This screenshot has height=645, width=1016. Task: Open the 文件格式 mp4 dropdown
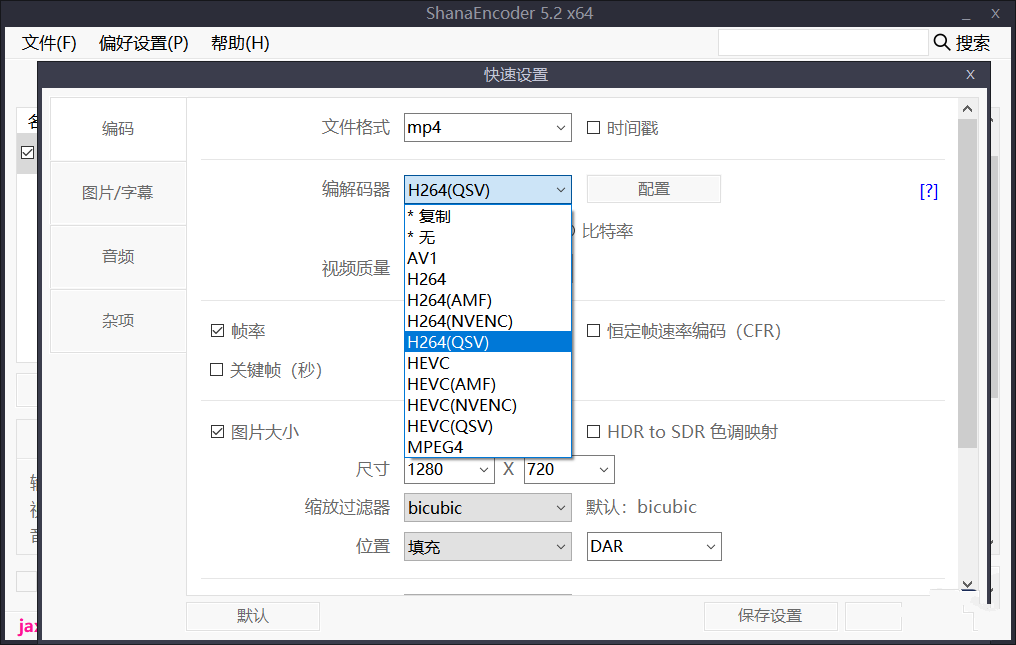click(x=487, y=128)
